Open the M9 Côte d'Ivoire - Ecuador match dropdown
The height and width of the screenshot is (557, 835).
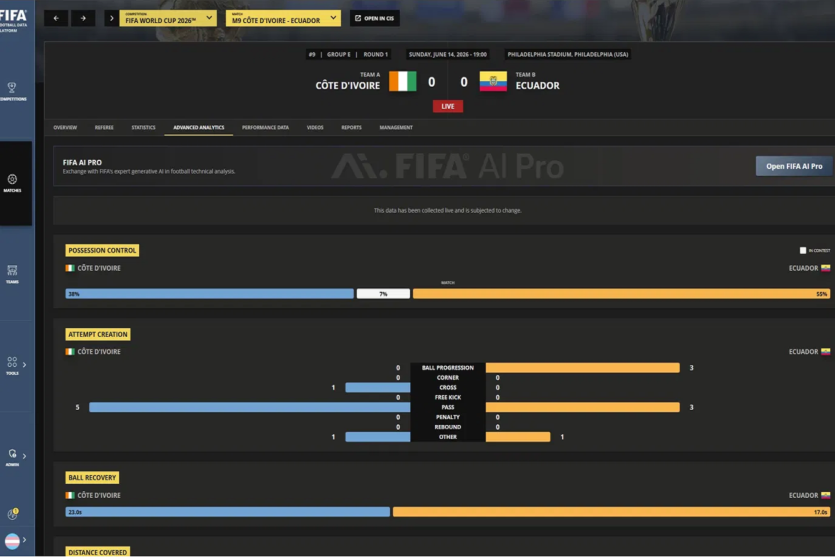283,18
